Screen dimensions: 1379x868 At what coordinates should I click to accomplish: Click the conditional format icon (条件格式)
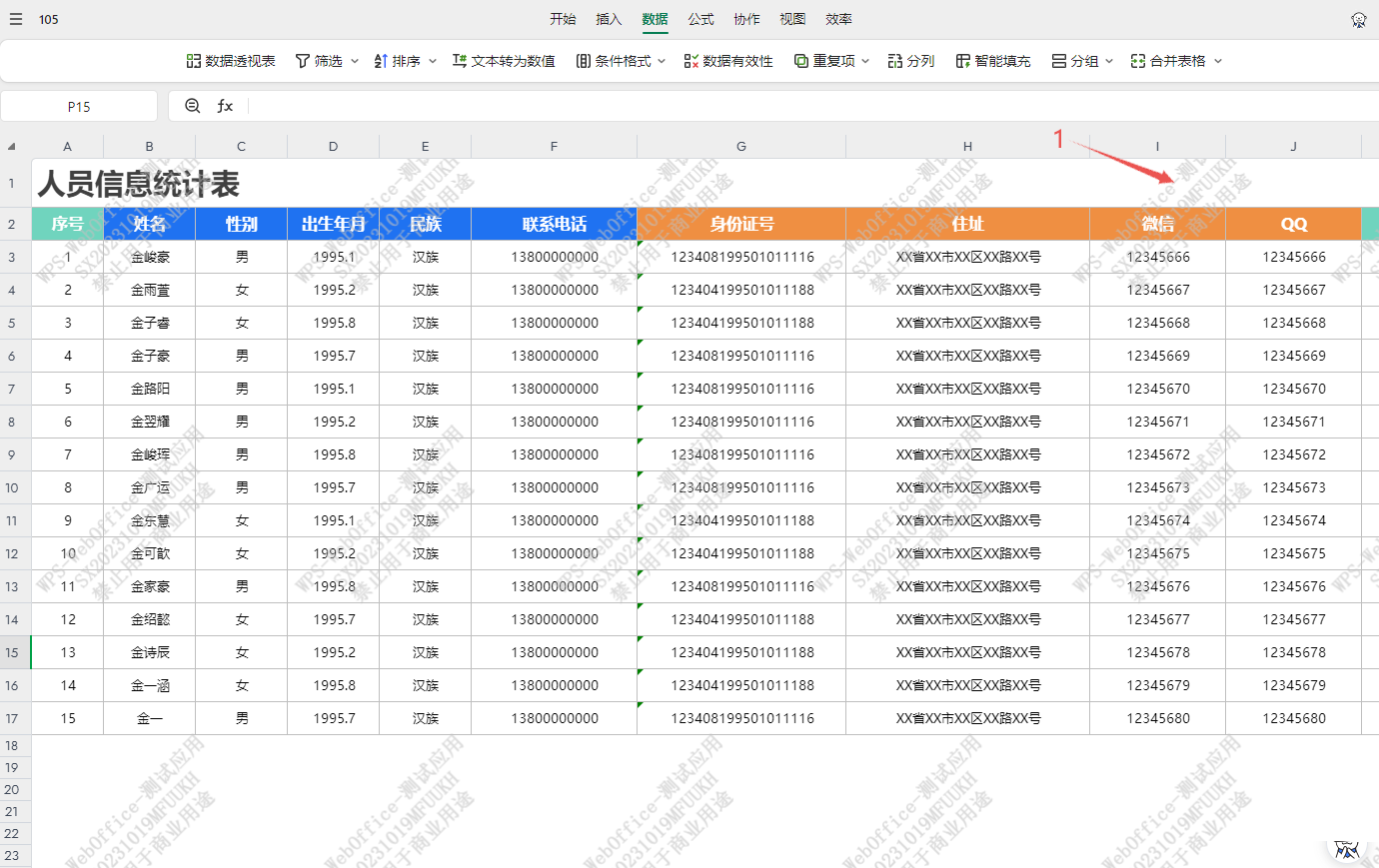click(584, 61)
